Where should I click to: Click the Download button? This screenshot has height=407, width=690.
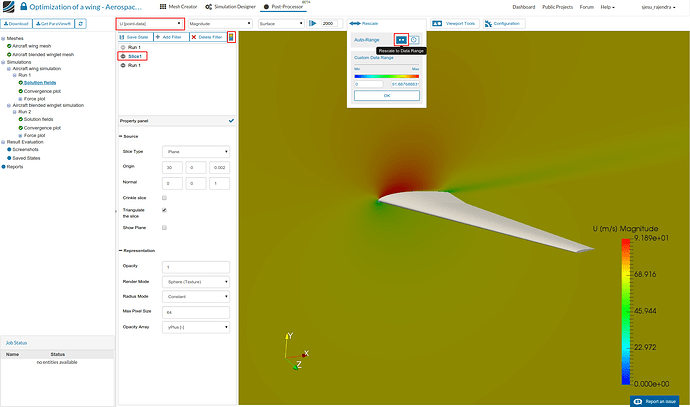(x=16, y=24)
